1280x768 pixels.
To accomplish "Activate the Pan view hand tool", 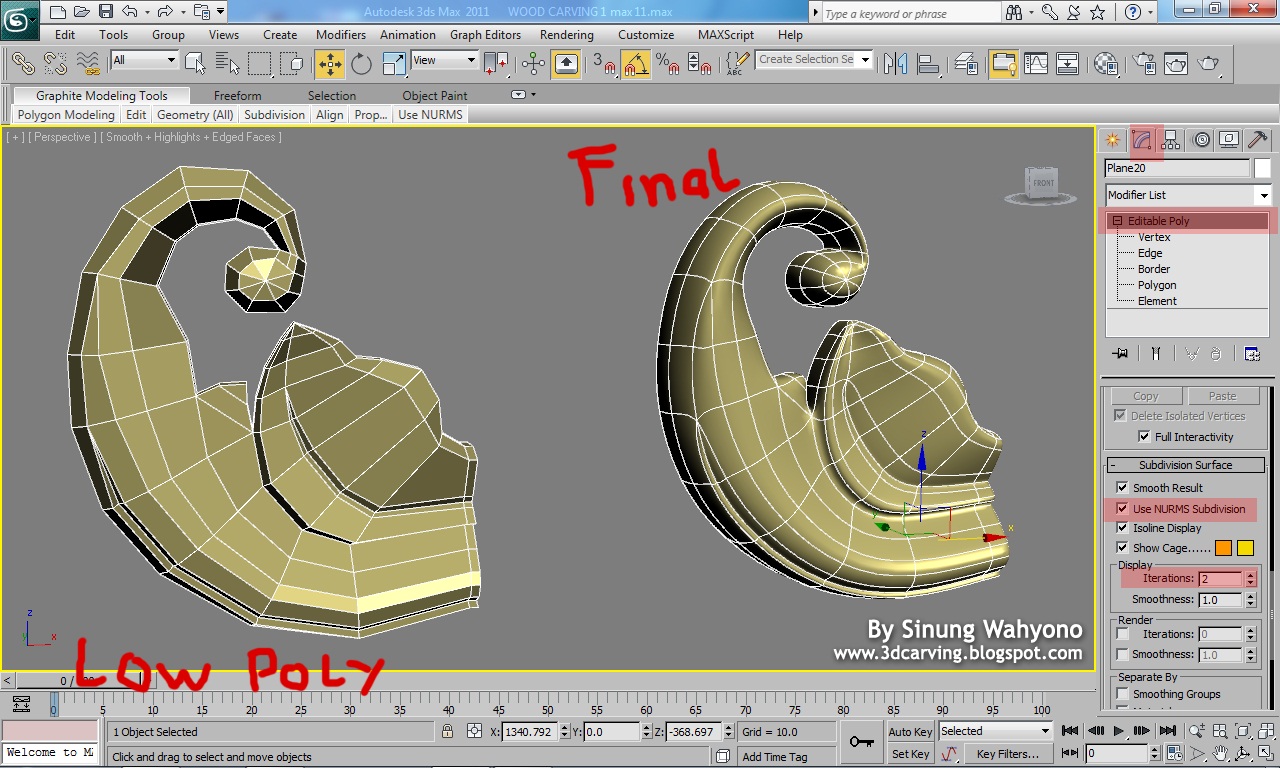I will (x=1219, y=753).
